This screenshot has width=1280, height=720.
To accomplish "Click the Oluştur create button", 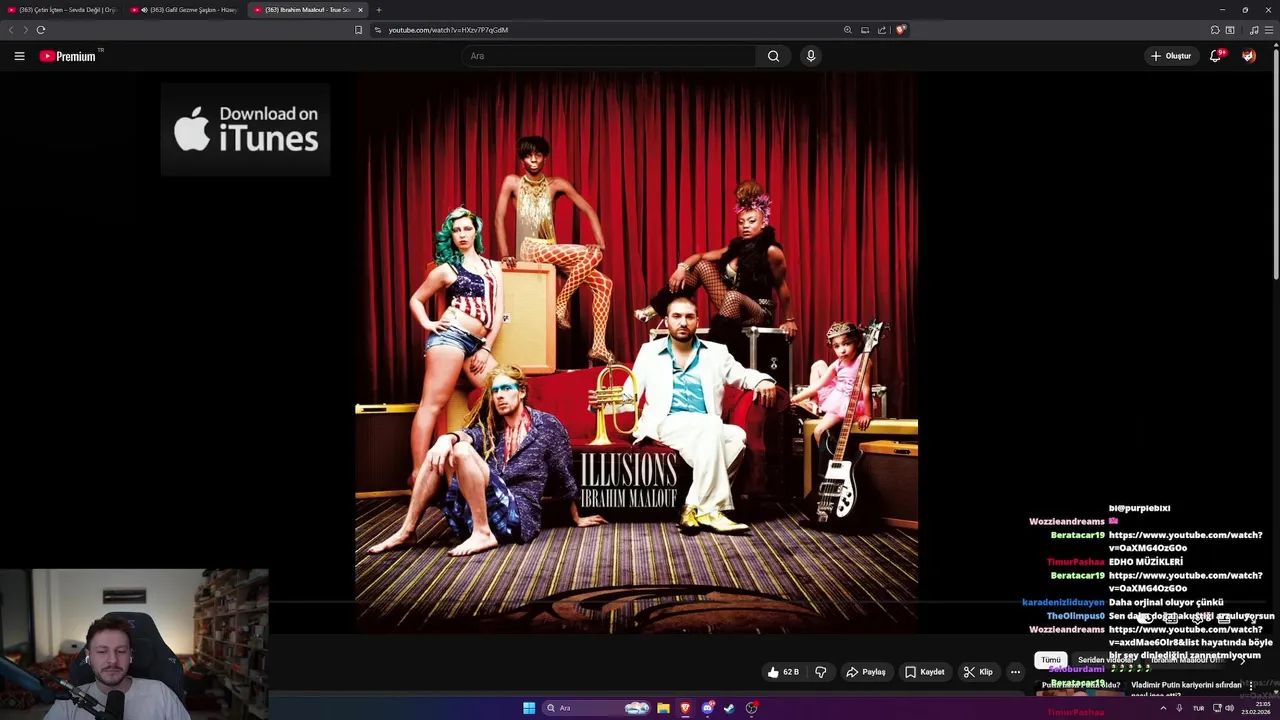I will (1171, 56).
